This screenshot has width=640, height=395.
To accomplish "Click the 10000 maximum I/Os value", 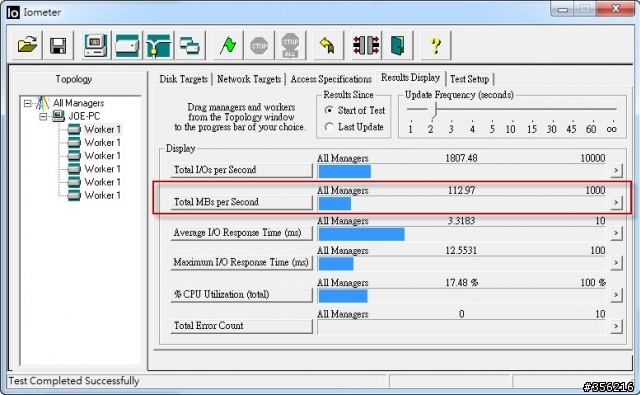I will pyautogui.click(x=593, y=158).
